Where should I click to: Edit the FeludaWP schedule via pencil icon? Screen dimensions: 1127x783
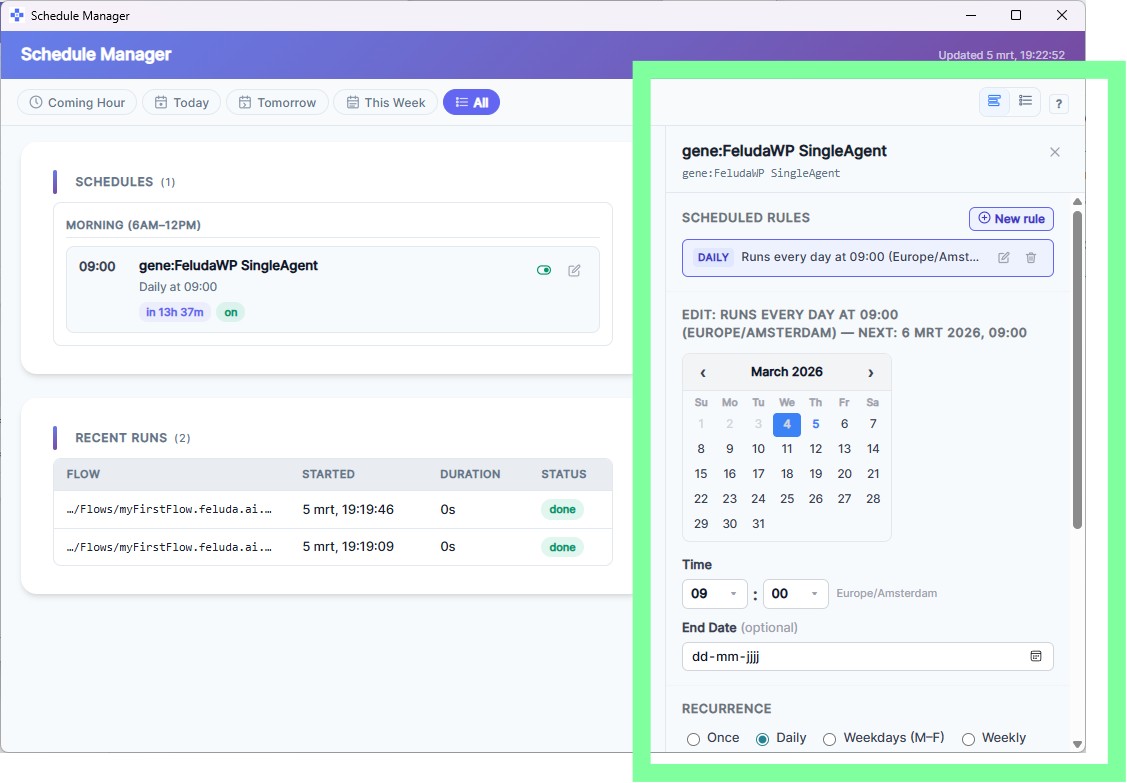tap(574, 270)
